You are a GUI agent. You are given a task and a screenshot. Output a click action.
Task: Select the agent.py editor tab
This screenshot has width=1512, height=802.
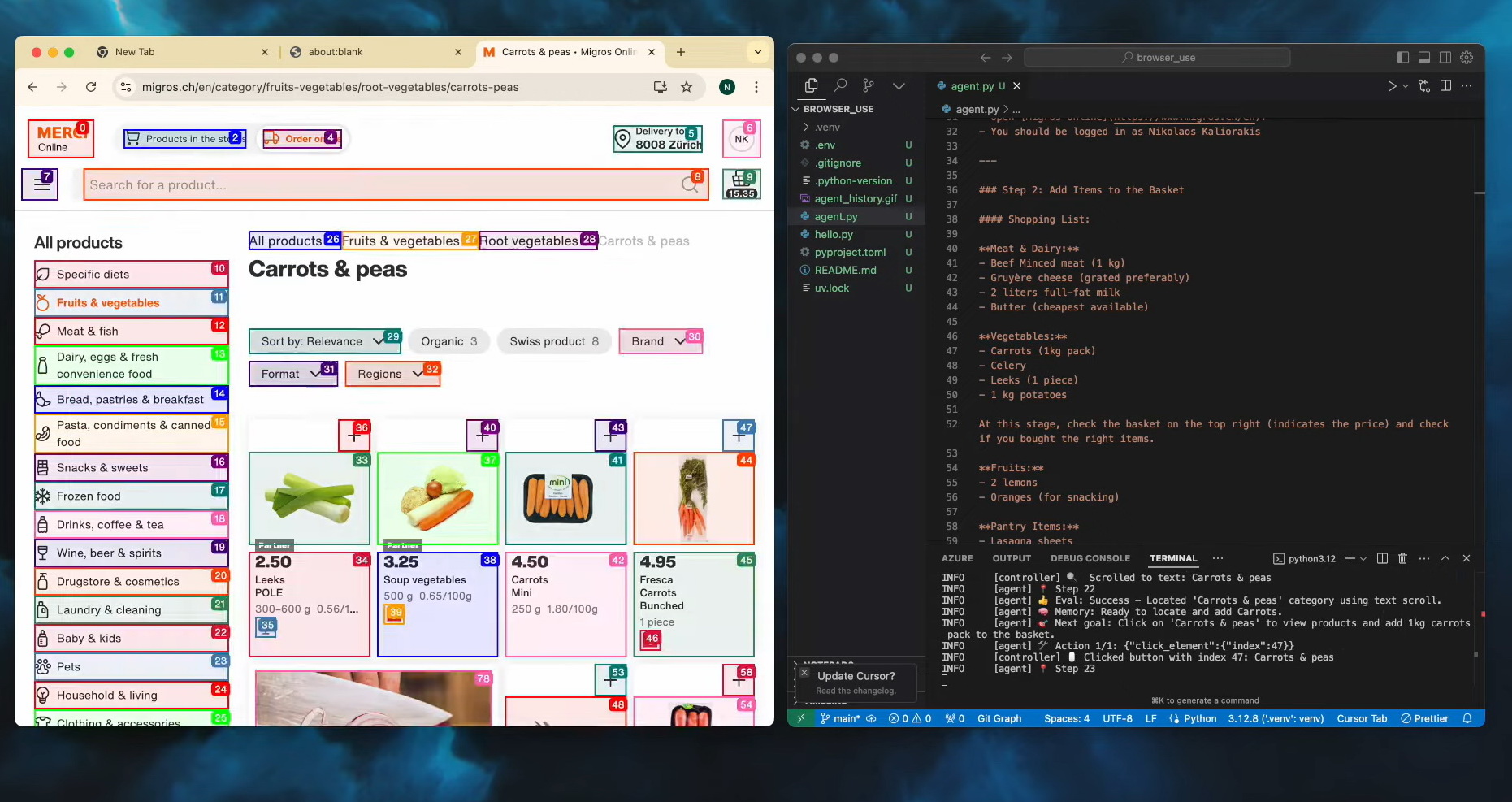point(978,85)
